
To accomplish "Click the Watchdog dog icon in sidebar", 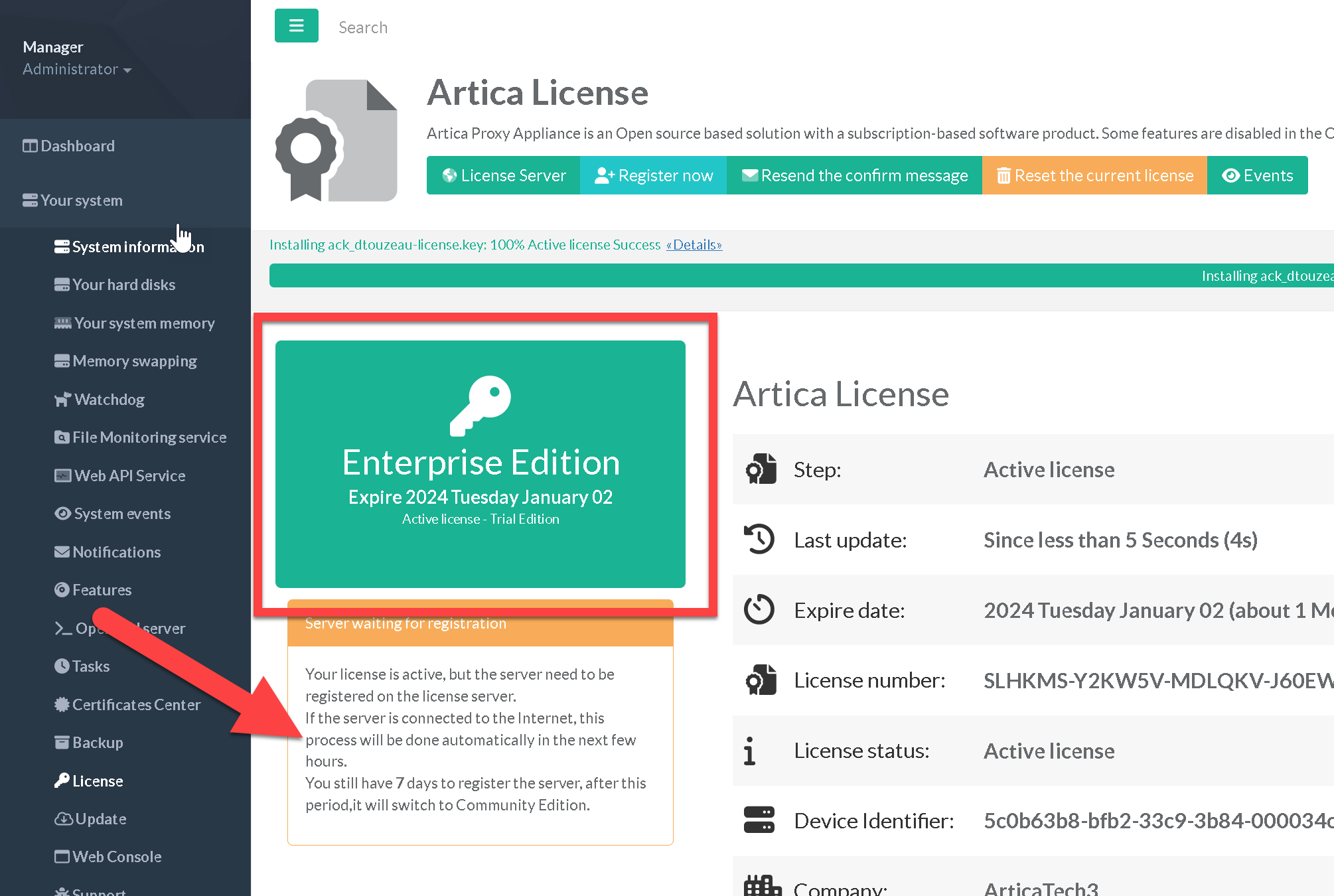I will [x=62, y=400].
